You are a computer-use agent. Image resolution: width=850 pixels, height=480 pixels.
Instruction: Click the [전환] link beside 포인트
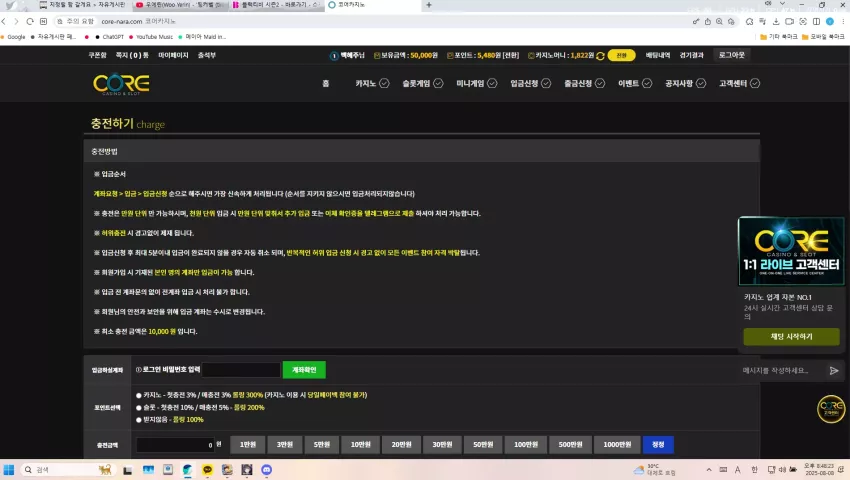point(511,55)
